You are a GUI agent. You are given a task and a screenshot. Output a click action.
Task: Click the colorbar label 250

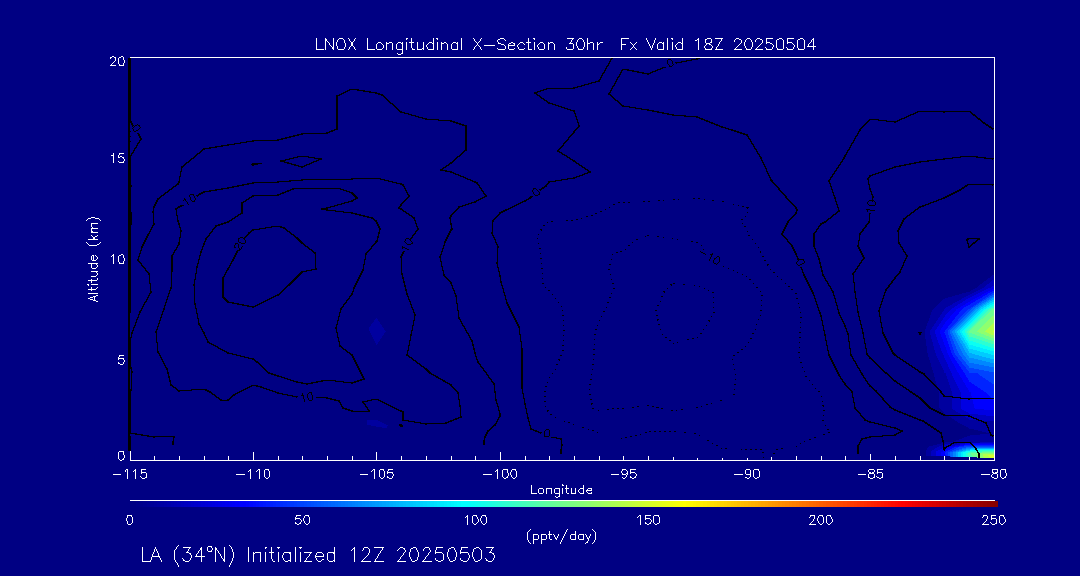click(x=994, y=520)
